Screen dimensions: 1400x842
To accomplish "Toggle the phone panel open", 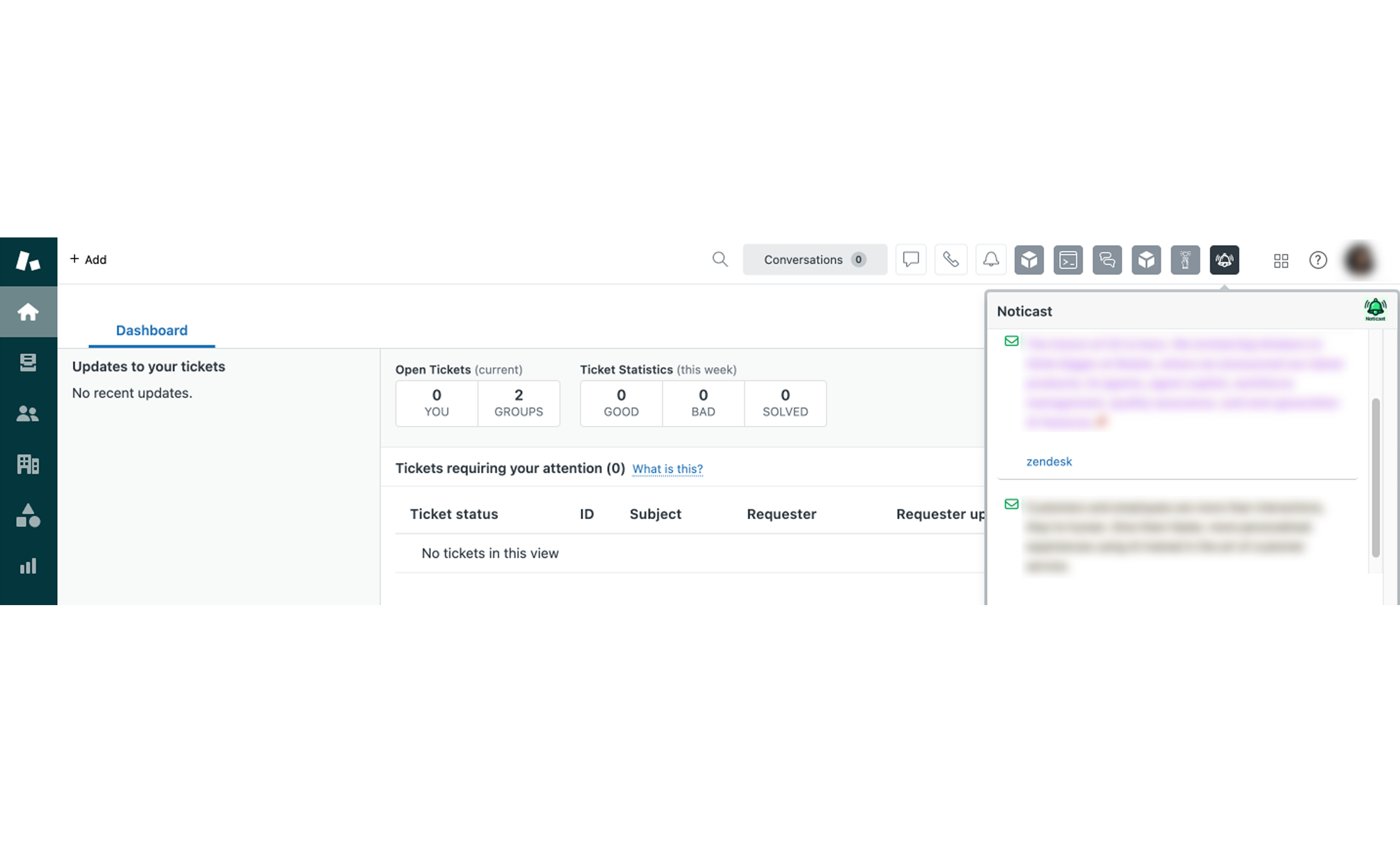I will pos(950,259).
